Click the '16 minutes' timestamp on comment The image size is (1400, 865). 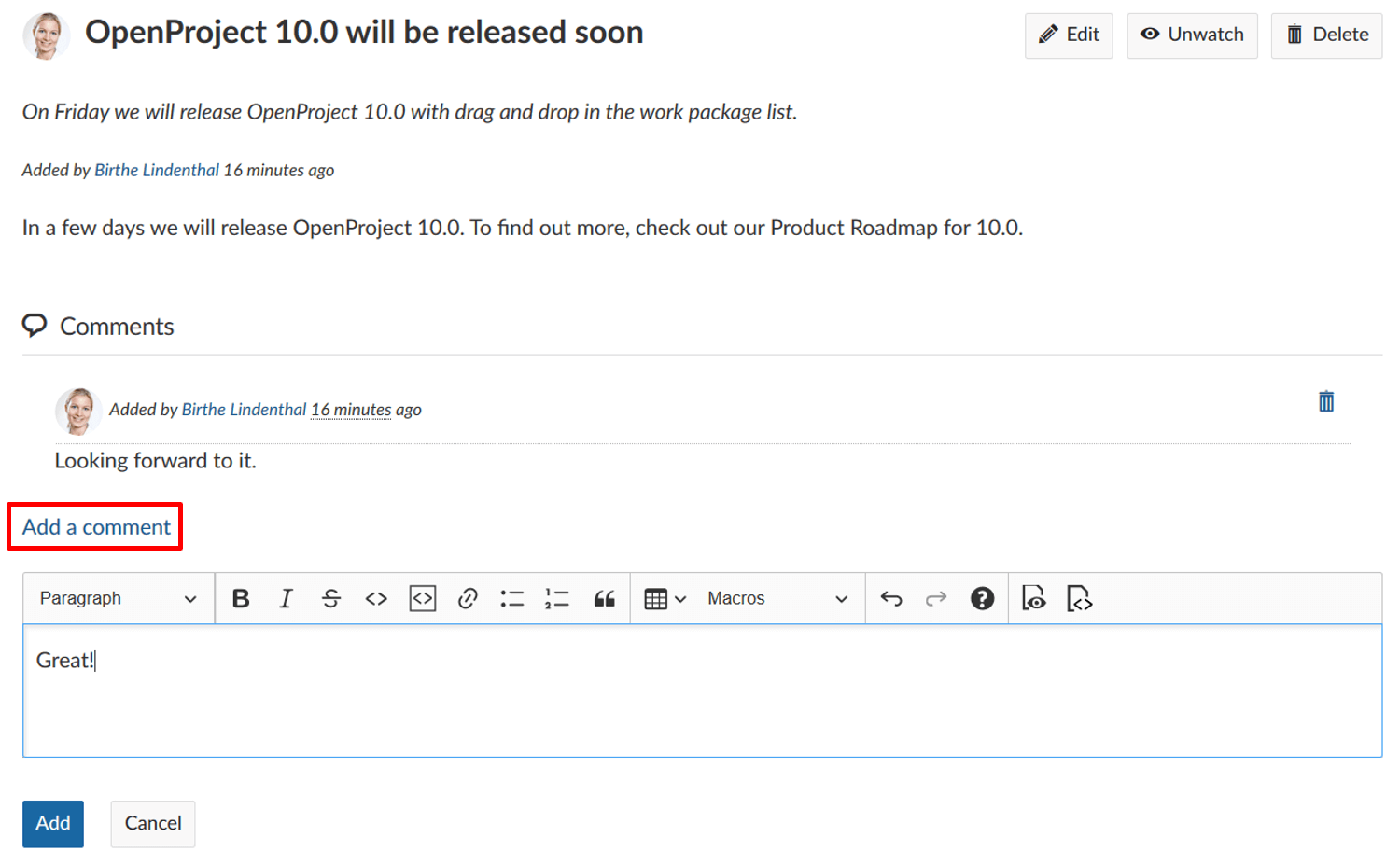[x=351, y=410]
